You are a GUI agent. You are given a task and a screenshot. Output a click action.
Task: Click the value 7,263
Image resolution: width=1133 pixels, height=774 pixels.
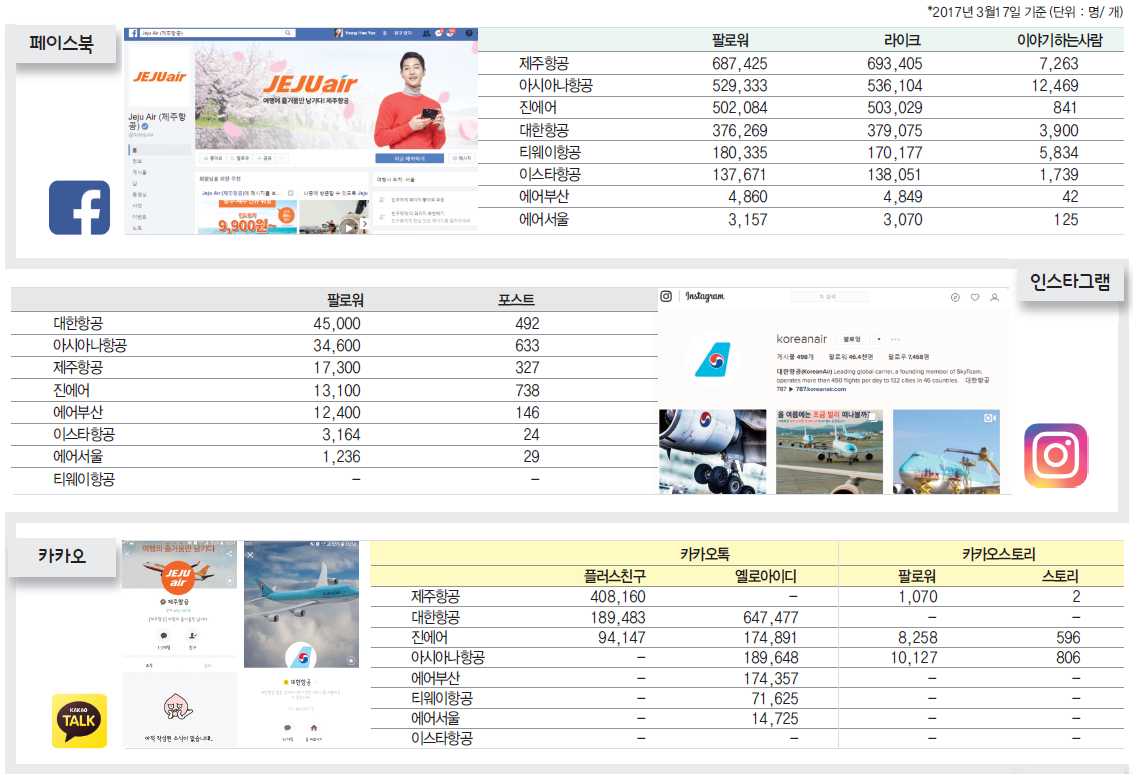pyautogui.click(x=1059, y=64)
